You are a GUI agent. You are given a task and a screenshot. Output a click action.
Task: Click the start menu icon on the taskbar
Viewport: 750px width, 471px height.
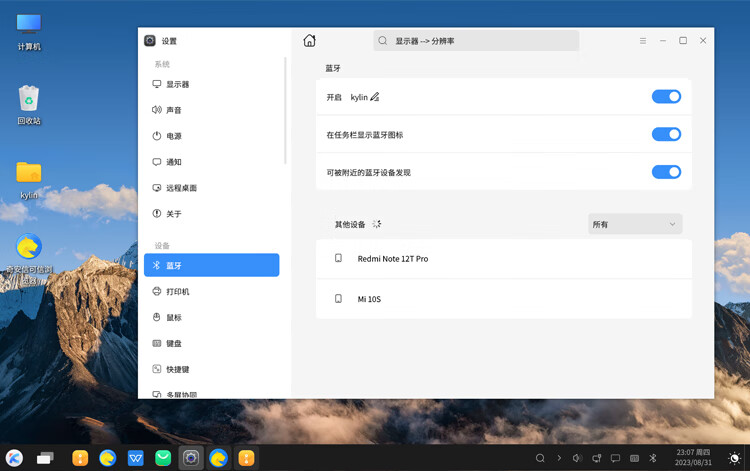point(15,458)
